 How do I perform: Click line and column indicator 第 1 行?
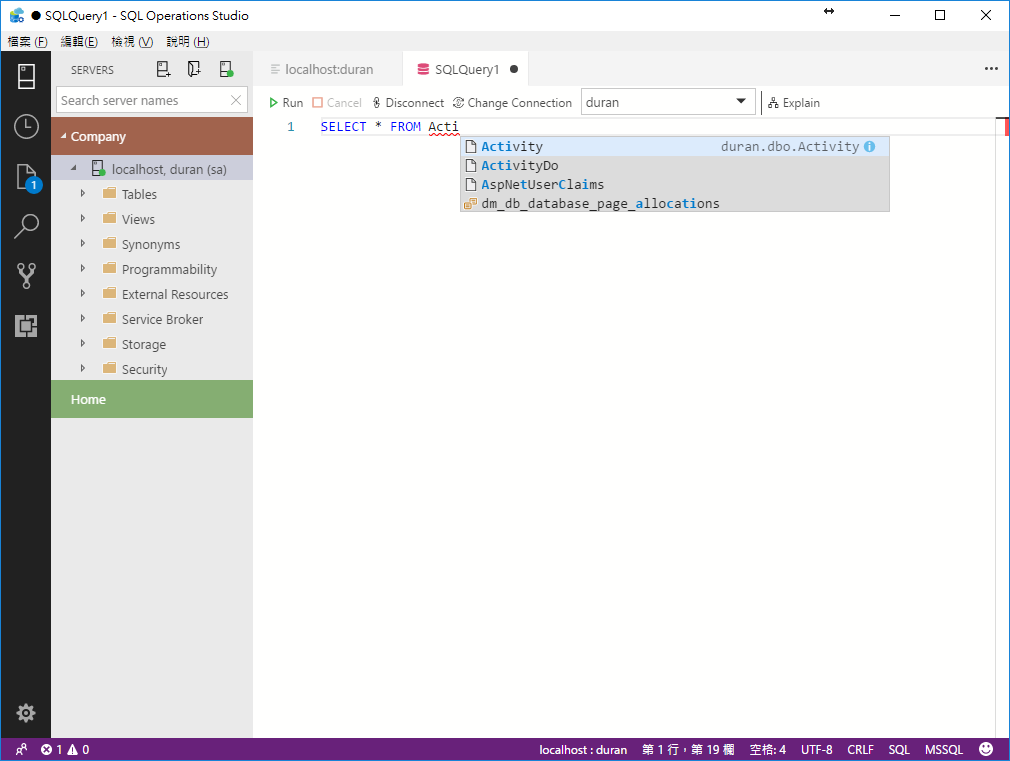coord(688,749)
